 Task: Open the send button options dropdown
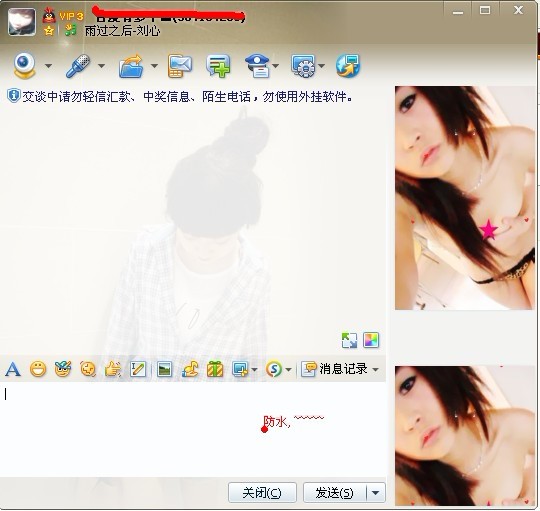376,493
